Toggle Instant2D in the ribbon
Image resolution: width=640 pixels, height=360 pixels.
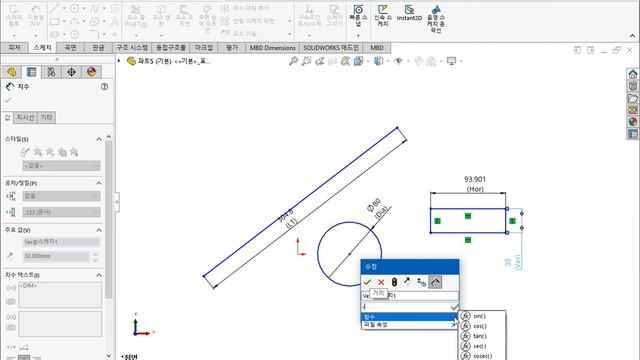click(409, 13)
